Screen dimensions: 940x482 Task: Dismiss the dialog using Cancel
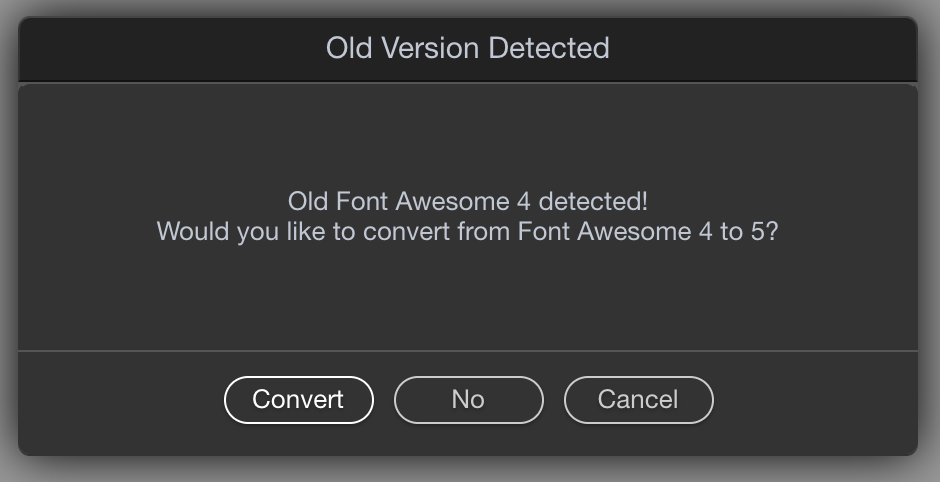638,400
